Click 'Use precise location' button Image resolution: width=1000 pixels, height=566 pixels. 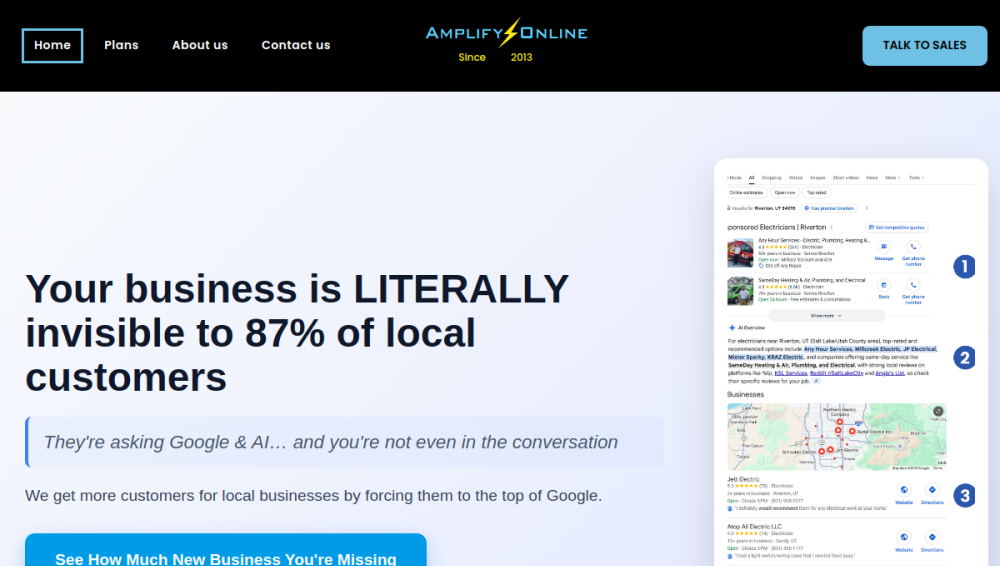click(829, 208)
